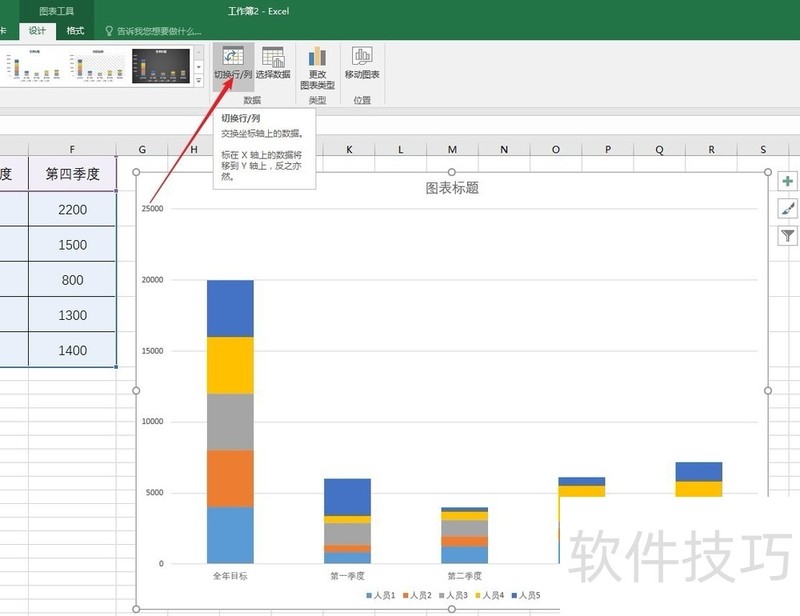This screenshot has width=800, height=616.
Task: Select column F header
Action: pos(72,149)
